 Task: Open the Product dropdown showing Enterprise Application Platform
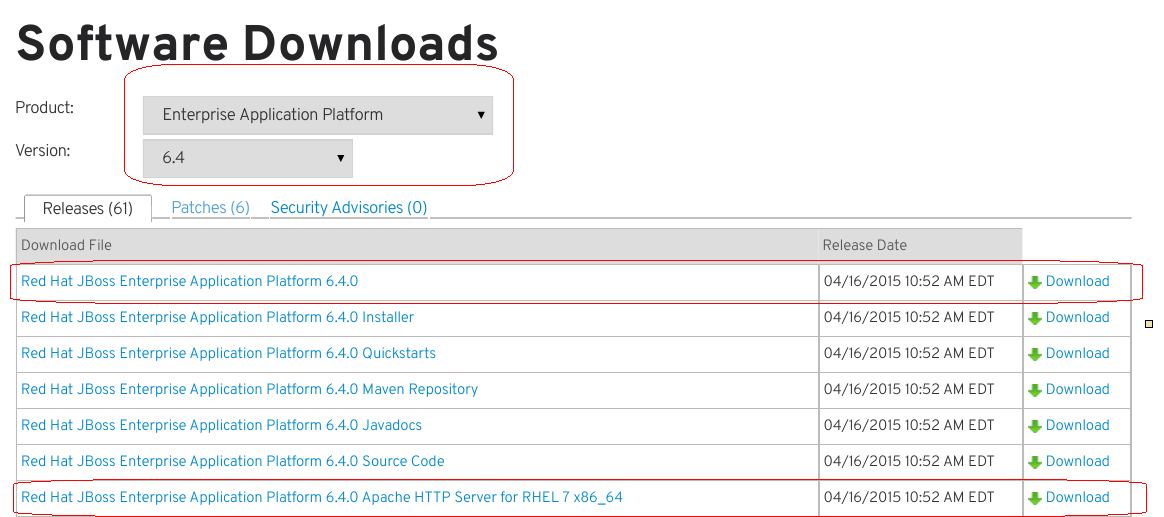[x=318, y=115]
